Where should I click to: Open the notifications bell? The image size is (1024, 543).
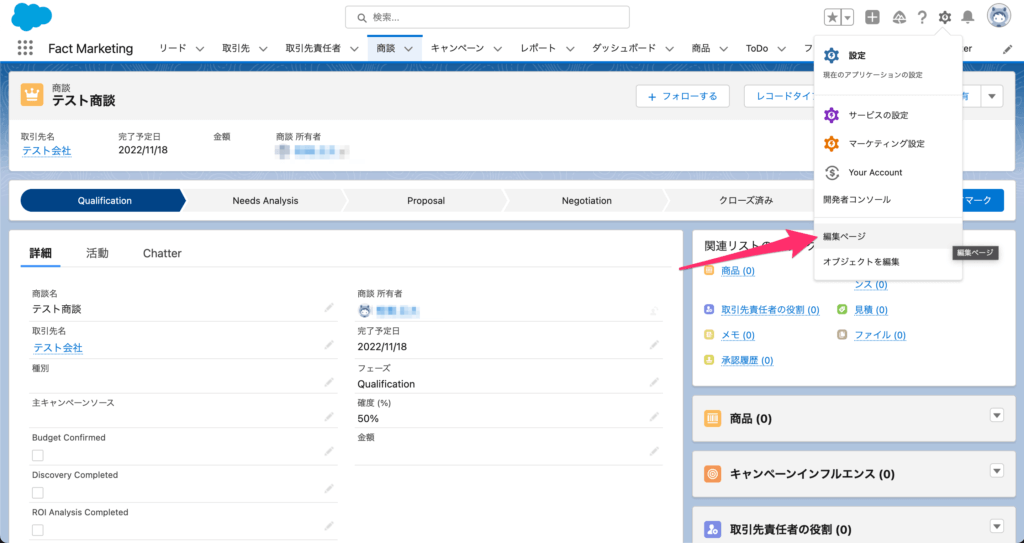tap(967, 17)
